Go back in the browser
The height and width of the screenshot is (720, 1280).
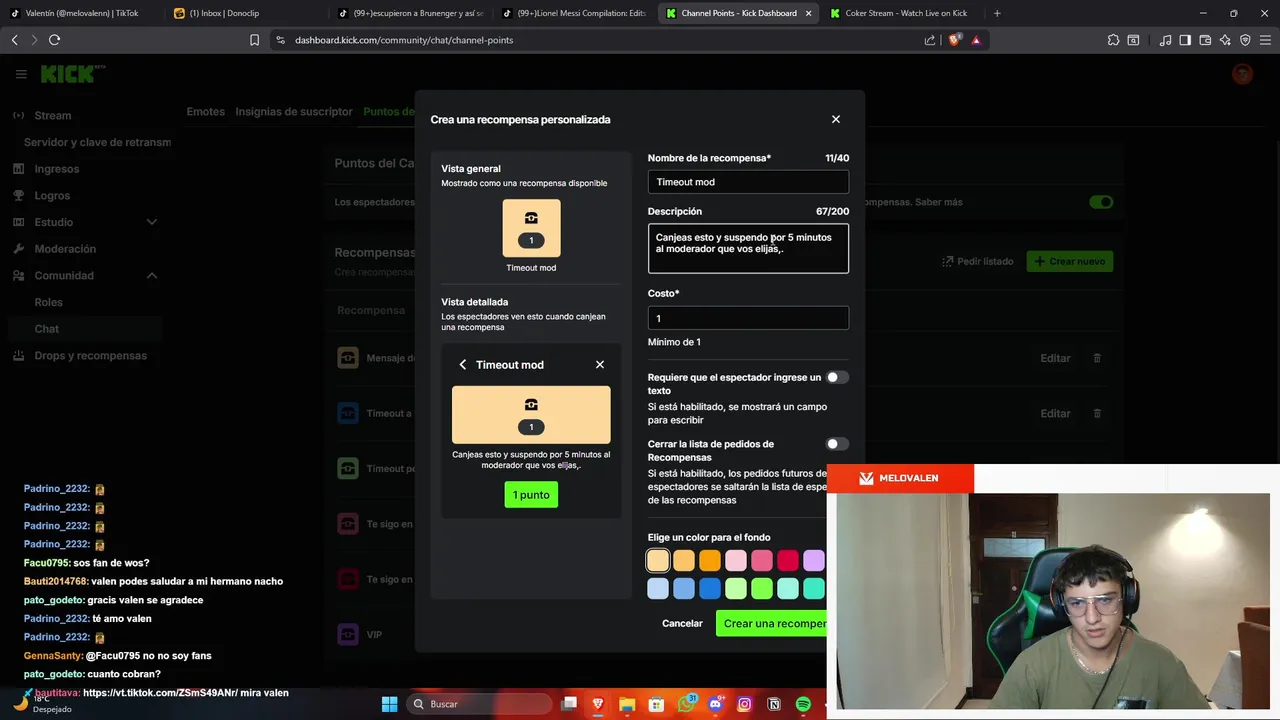pos(14,40)
